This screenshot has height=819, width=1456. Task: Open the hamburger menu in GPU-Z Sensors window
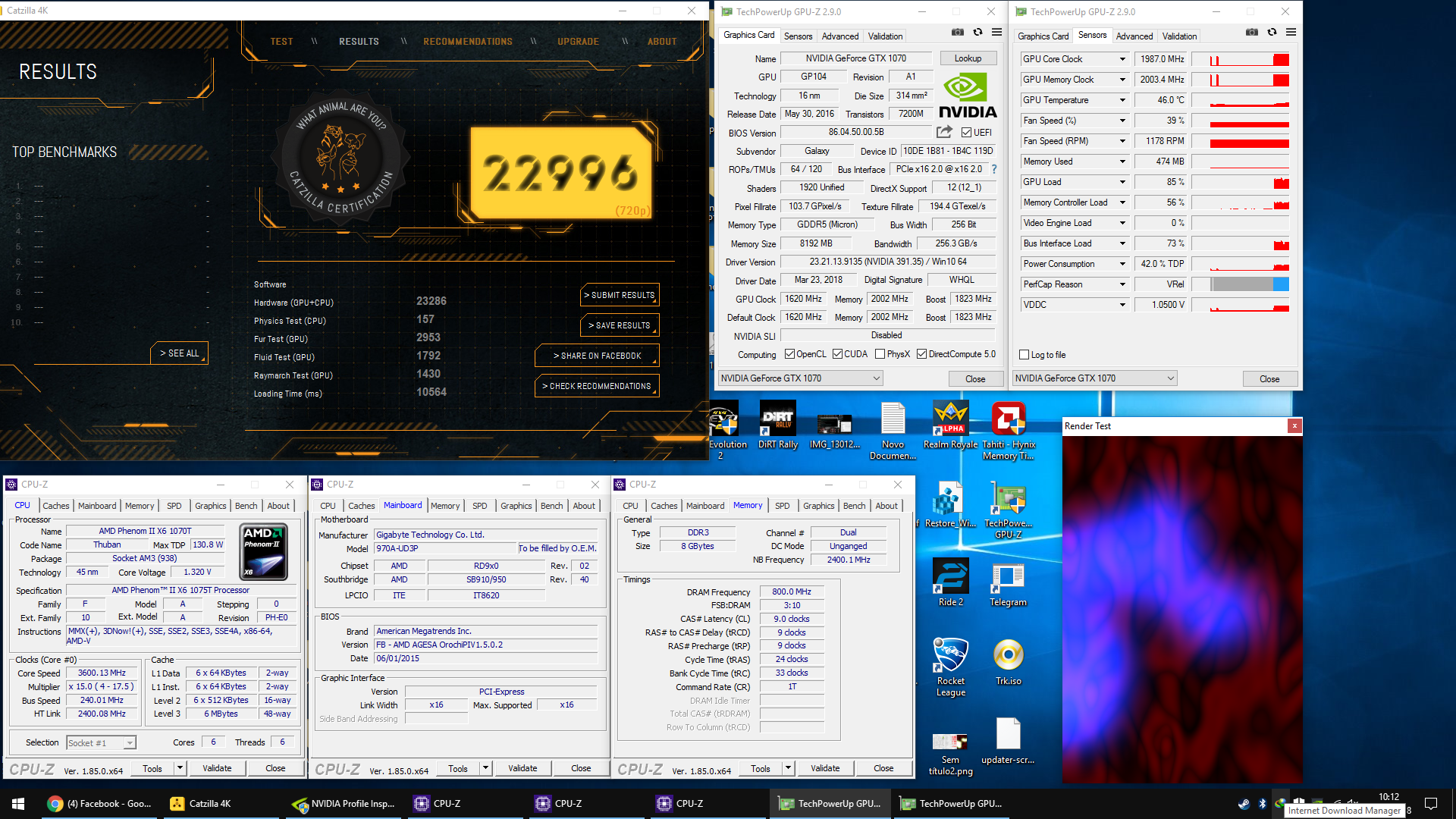tap(1291, 33)
